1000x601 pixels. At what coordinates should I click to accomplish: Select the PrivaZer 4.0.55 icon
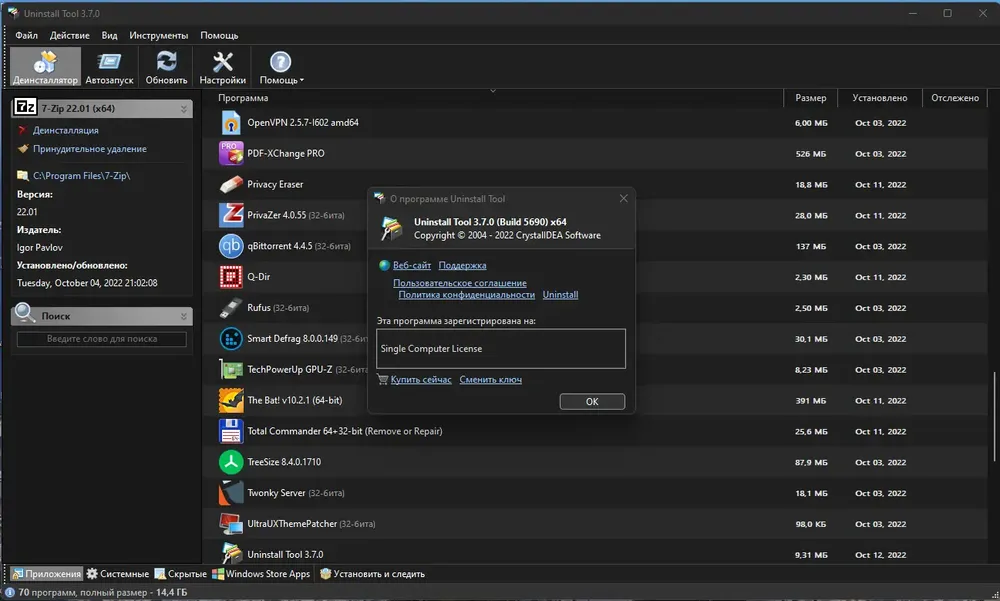pos(231,215)
